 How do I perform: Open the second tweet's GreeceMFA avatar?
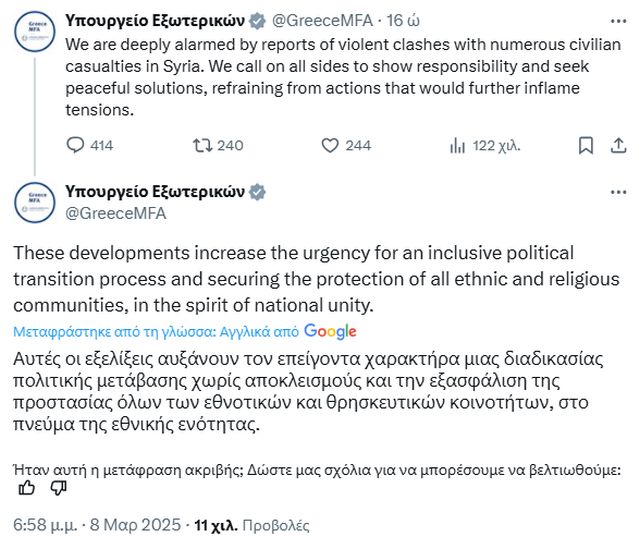[33, 202]
